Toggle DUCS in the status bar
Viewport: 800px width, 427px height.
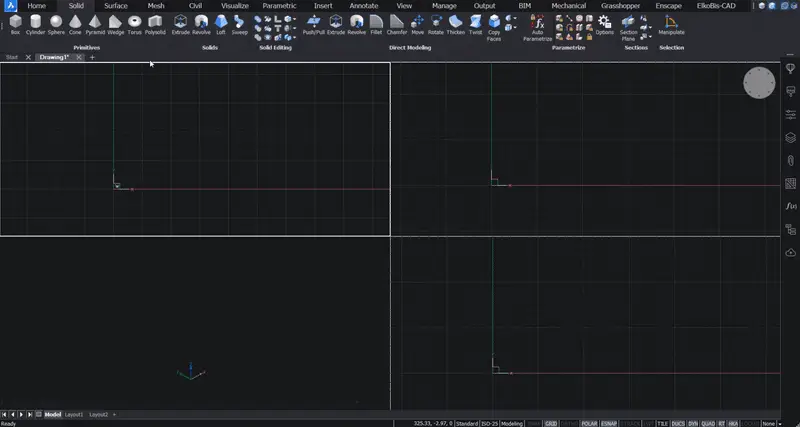(x=678, y=423)
